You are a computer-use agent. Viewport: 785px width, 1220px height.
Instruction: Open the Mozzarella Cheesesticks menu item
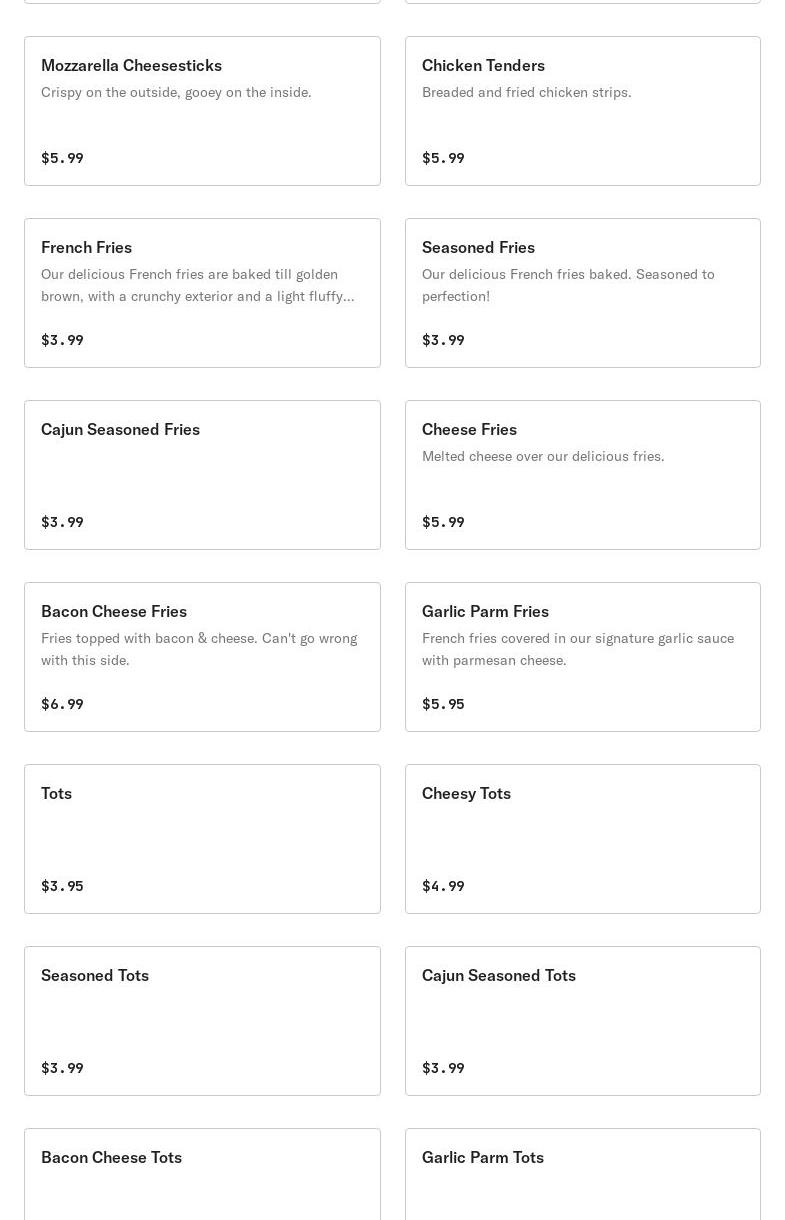pos(202,111)
